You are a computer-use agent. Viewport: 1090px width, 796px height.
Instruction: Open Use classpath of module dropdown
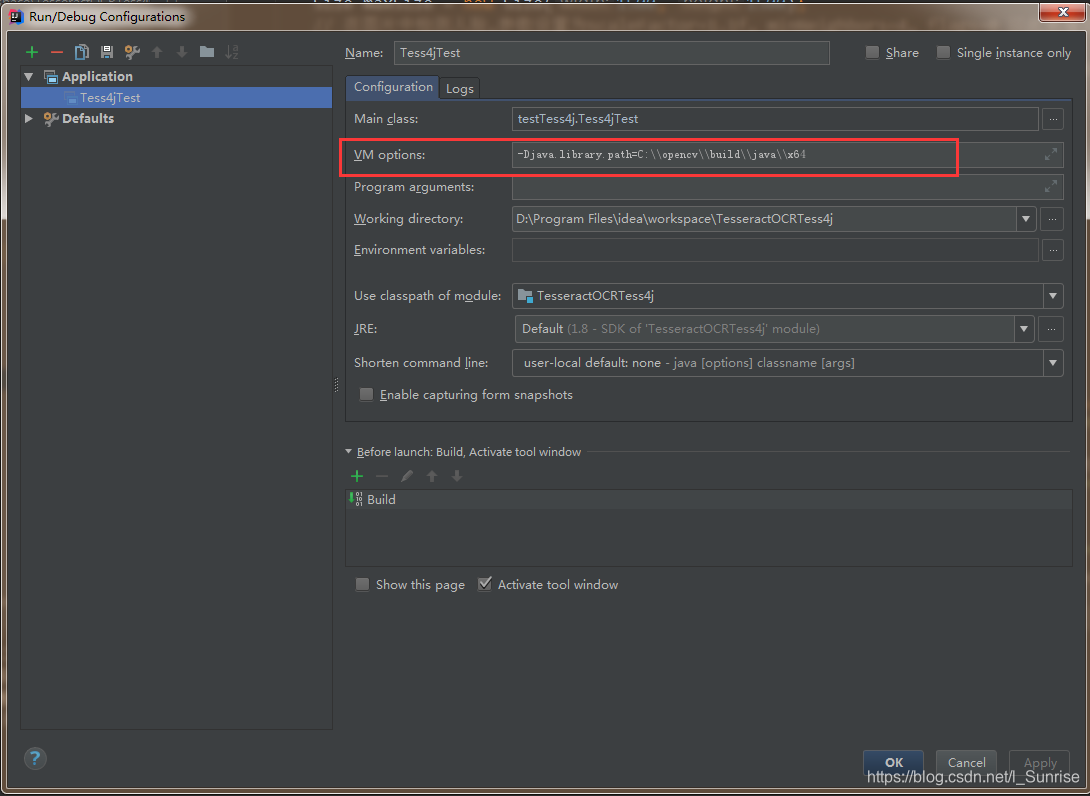click(1053, 296)
